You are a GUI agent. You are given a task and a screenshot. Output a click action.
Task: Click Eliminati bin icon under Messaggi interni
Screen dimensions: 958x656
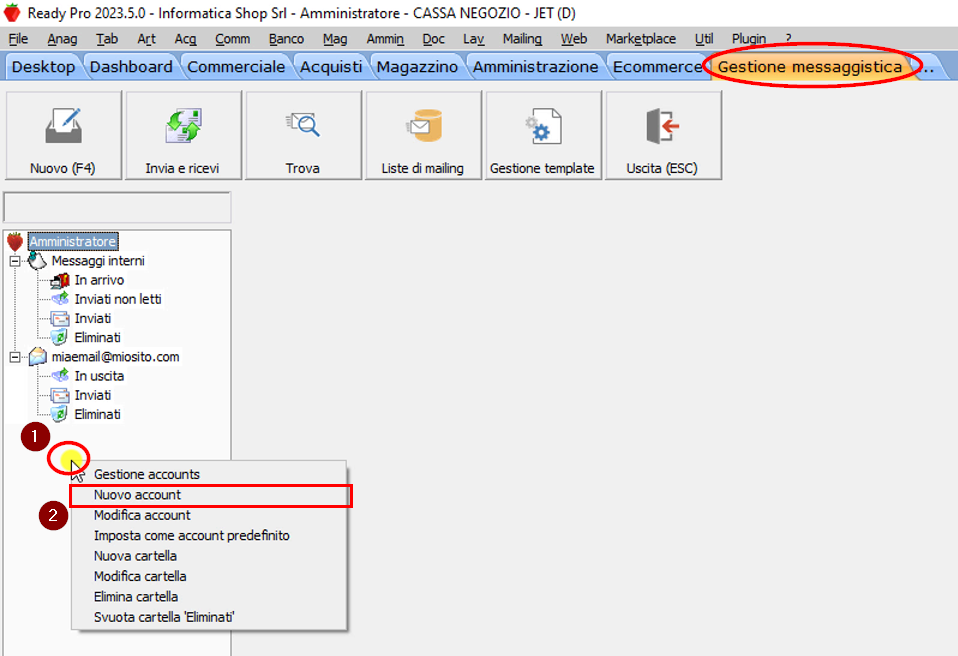pos(59,337)
